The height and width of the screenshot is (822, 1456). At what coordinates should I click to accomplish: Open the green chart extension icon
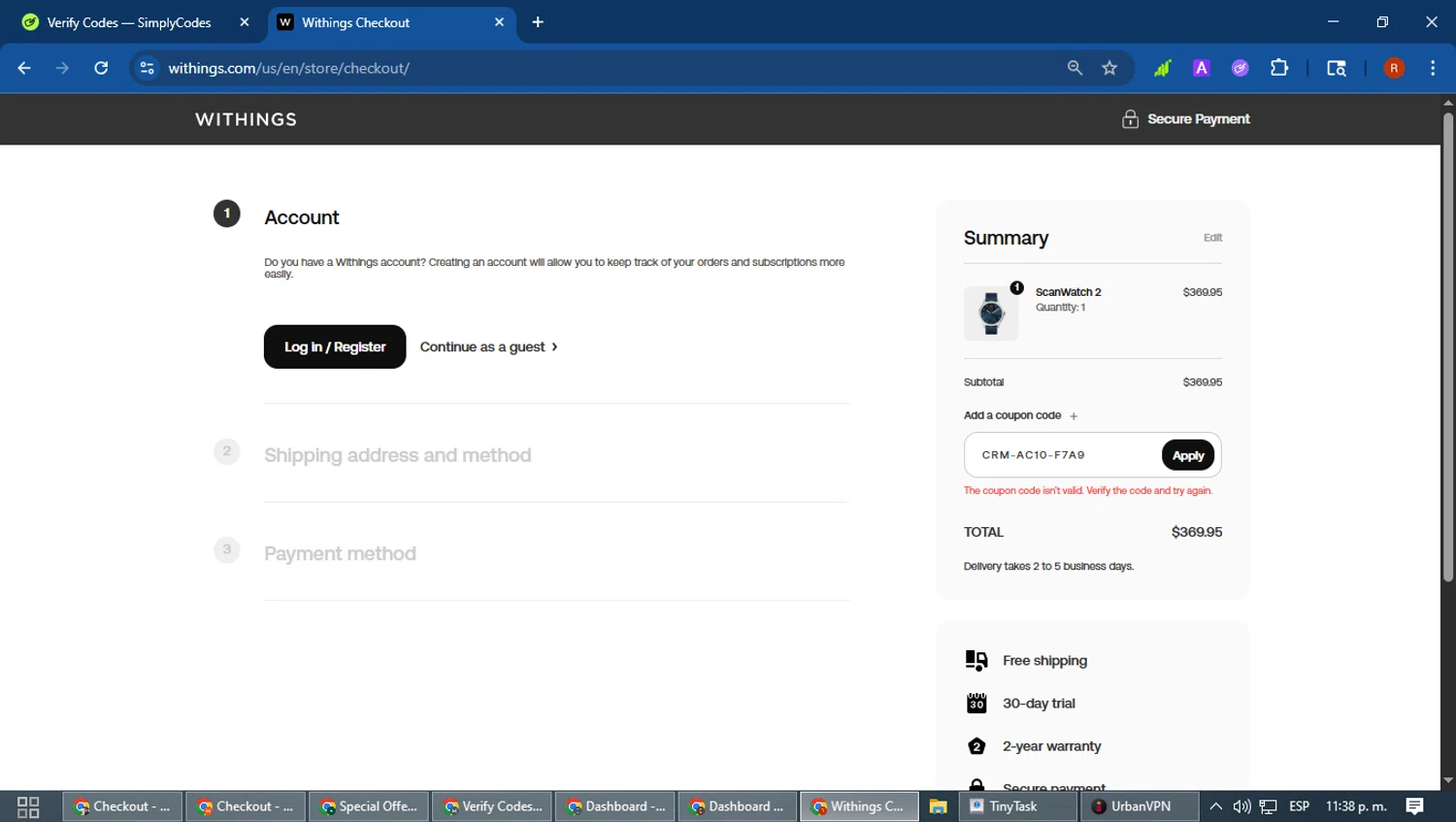(1162, 68)
